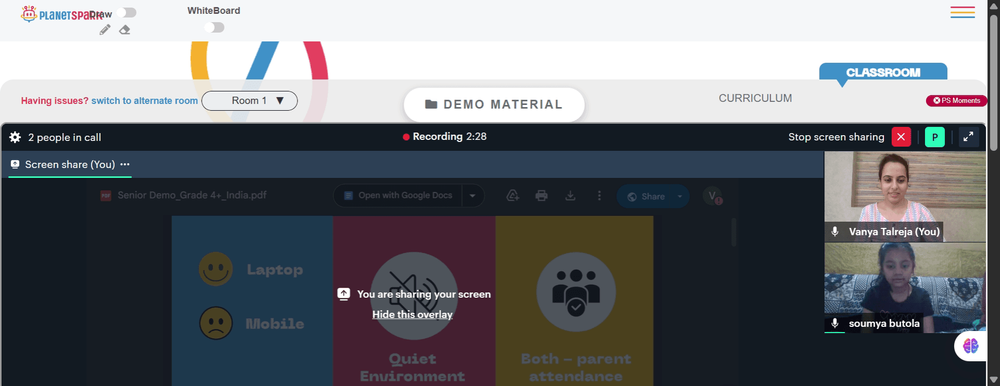Image resolution: width=1000 pixels, height=386 pixels.
Task: Click the V account avatar
Action: (712, 196)
